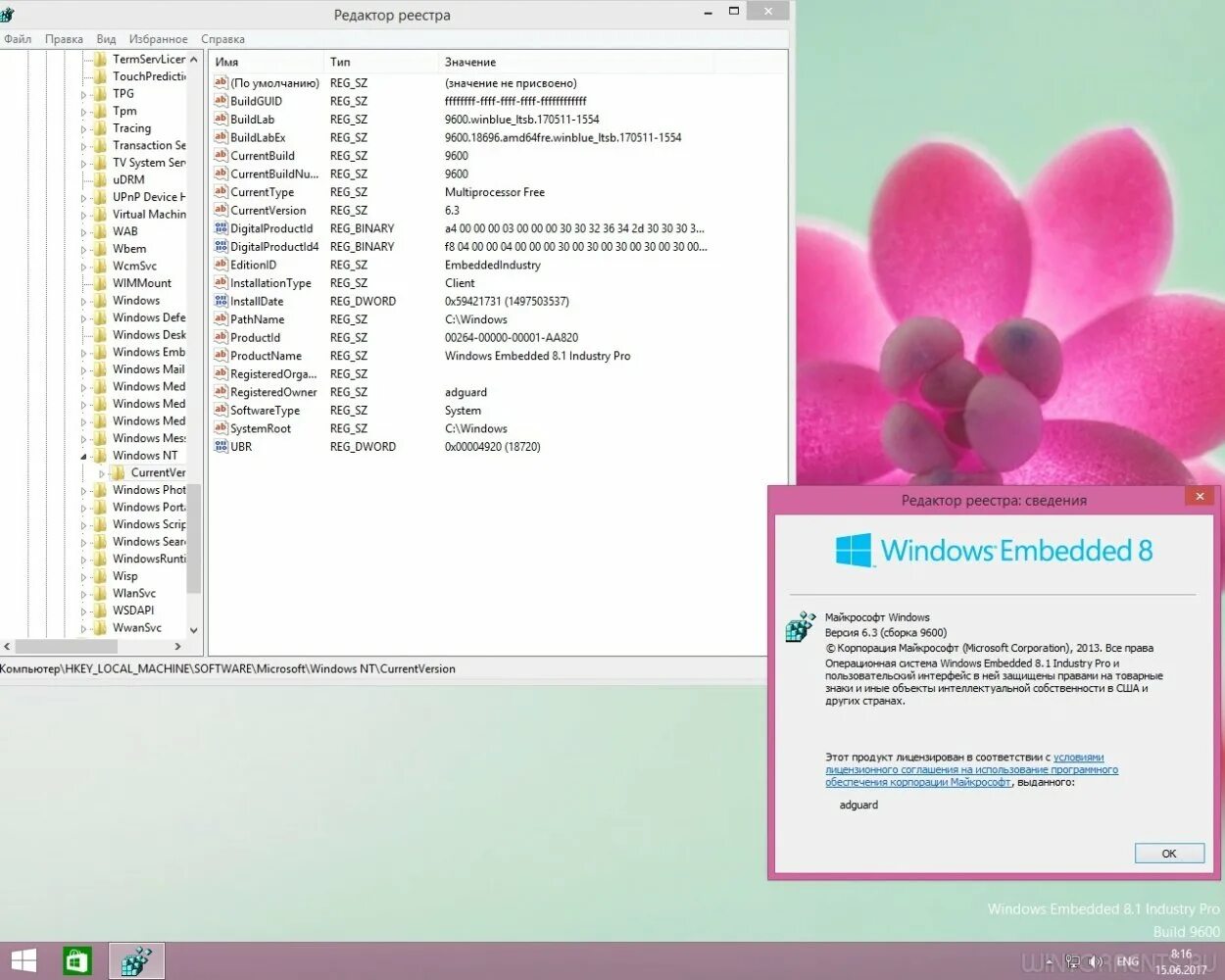Click the ENG language indicator in tray
The image size is (1225, 980).
tap(1128, 961)
